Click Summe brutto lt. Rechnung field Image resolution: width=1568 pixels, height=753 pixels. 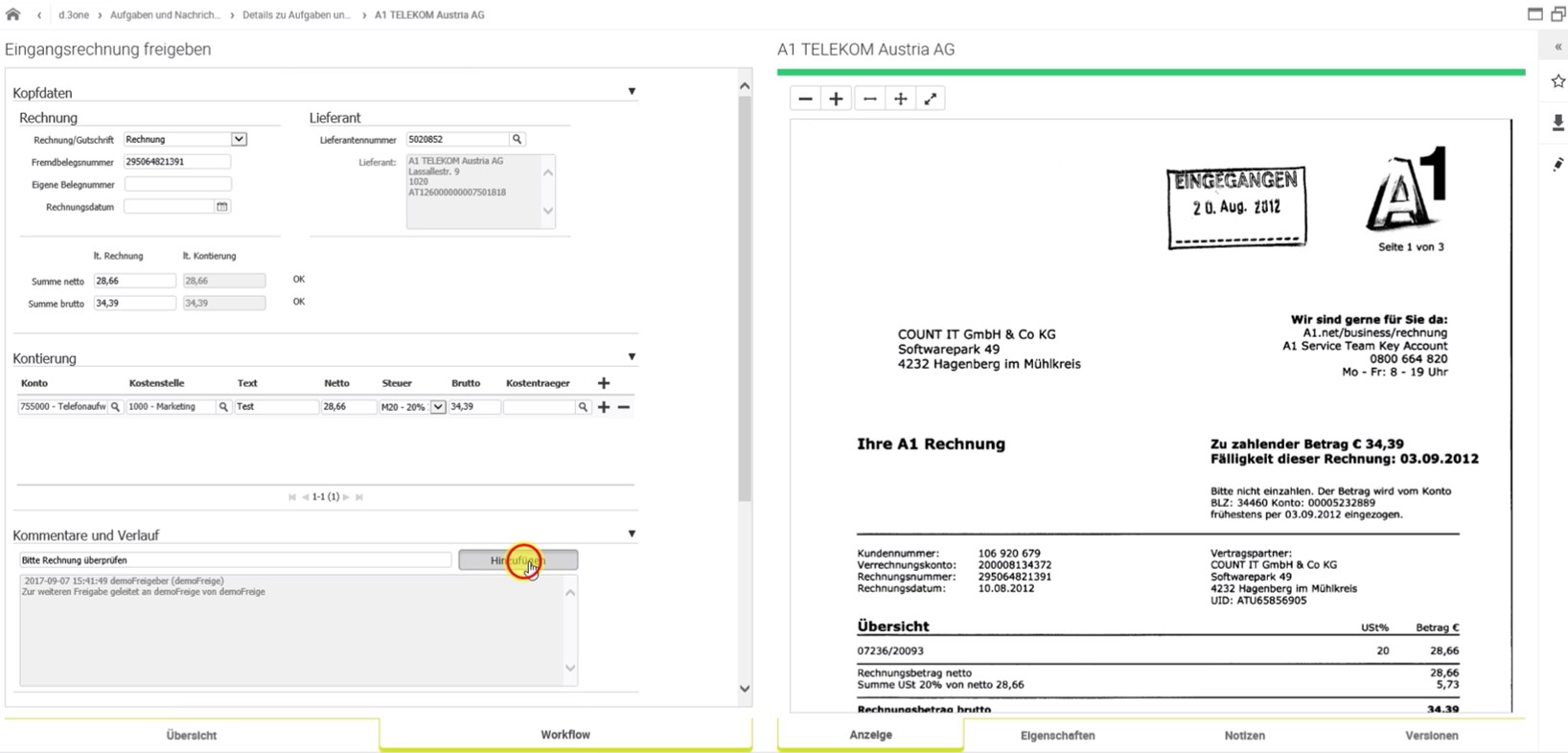(134, 303)
